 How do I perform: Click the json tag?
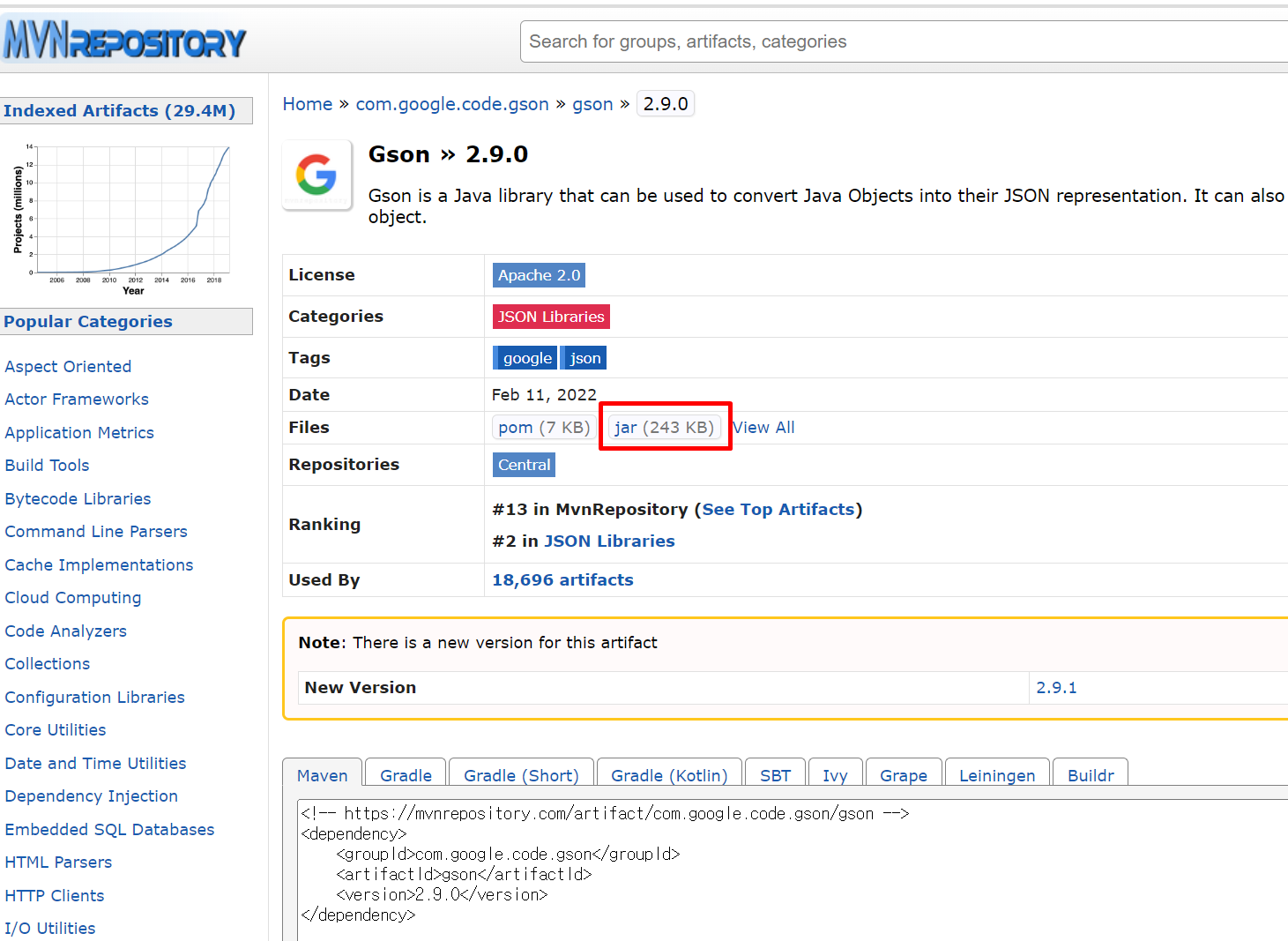(x=584, y=358)
